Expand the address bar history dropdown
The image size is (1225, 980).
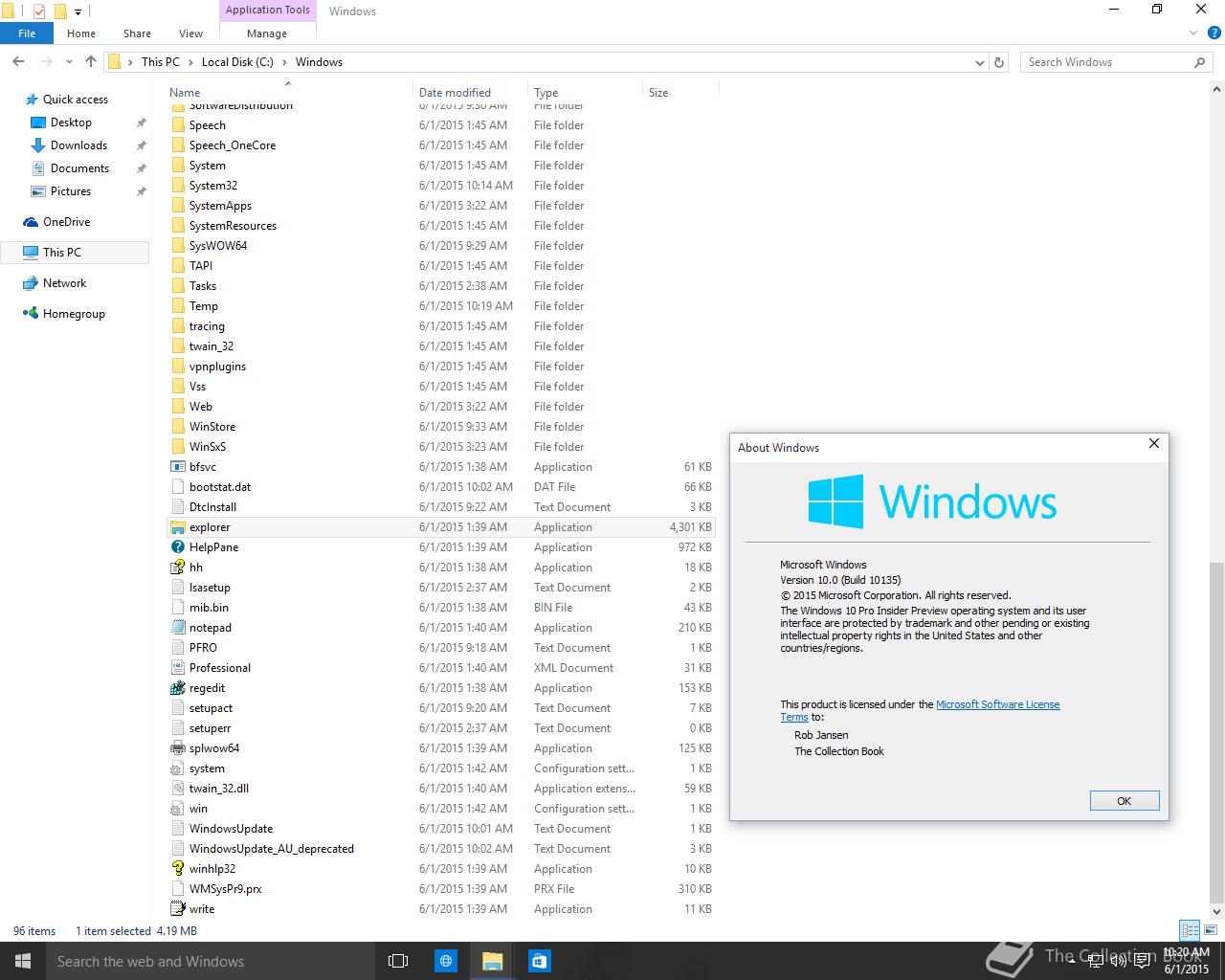pos(979,62)
